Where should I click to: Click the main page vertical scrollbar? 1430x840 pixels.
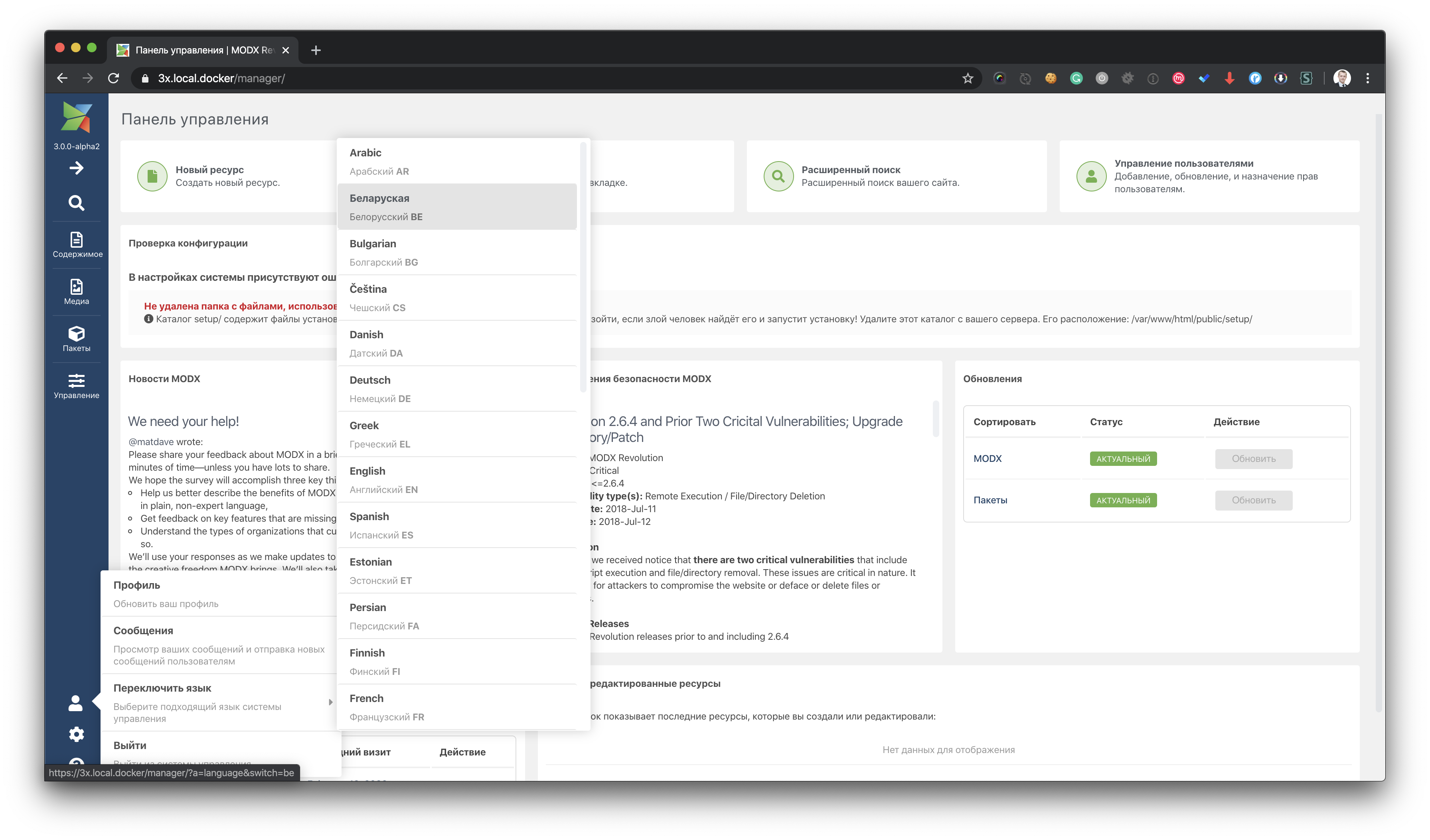[x=1379, y=412]
